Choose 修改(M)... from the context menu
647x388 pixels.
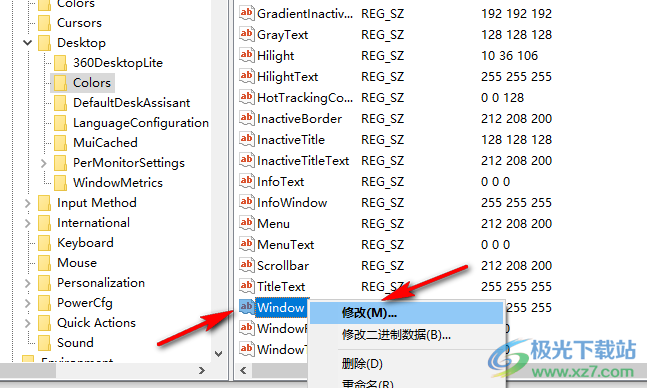click(406, 313)
